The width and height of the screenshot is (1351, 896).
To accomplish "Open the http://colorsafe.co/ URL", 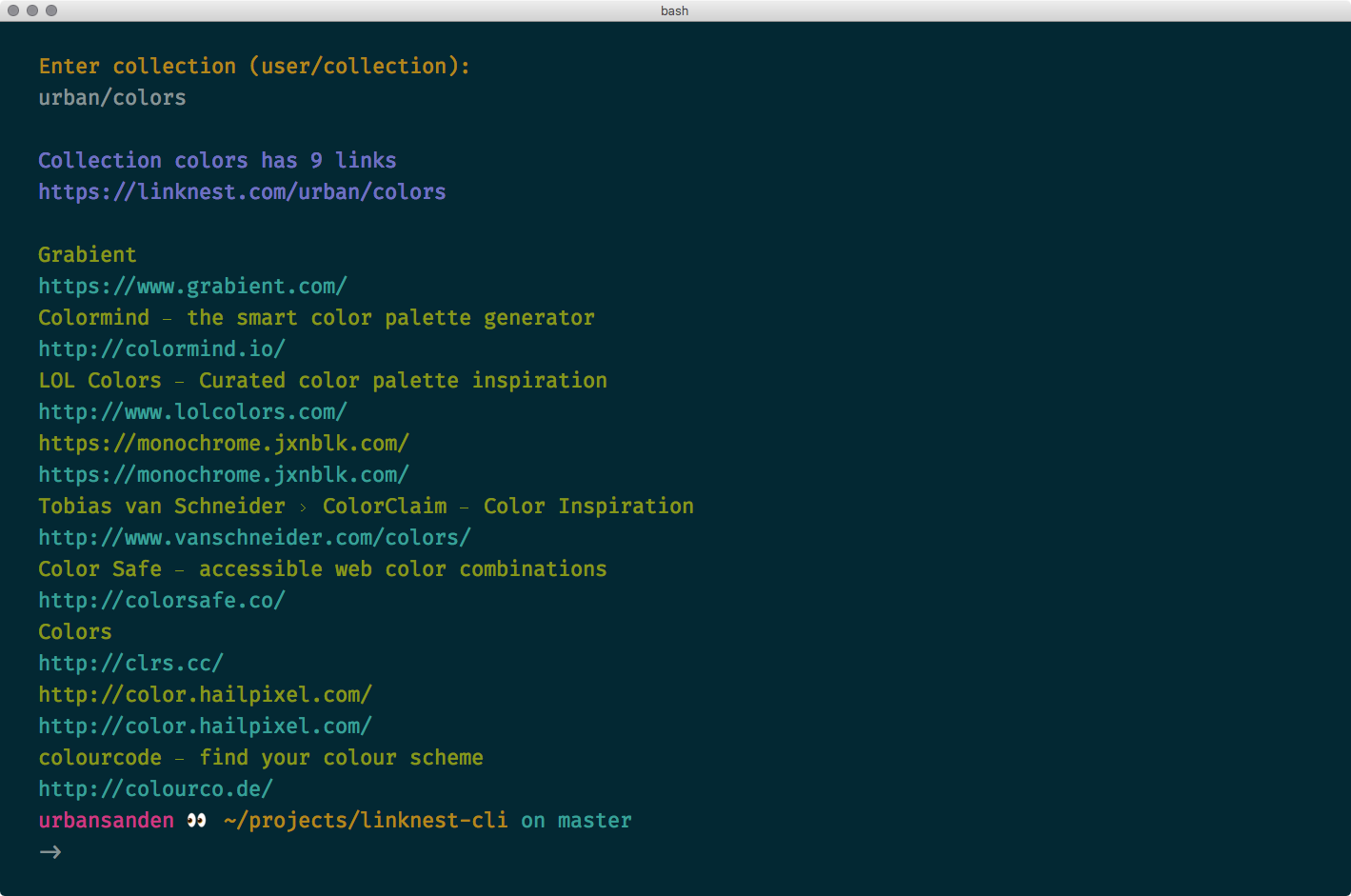I will [x=162, y=600].
